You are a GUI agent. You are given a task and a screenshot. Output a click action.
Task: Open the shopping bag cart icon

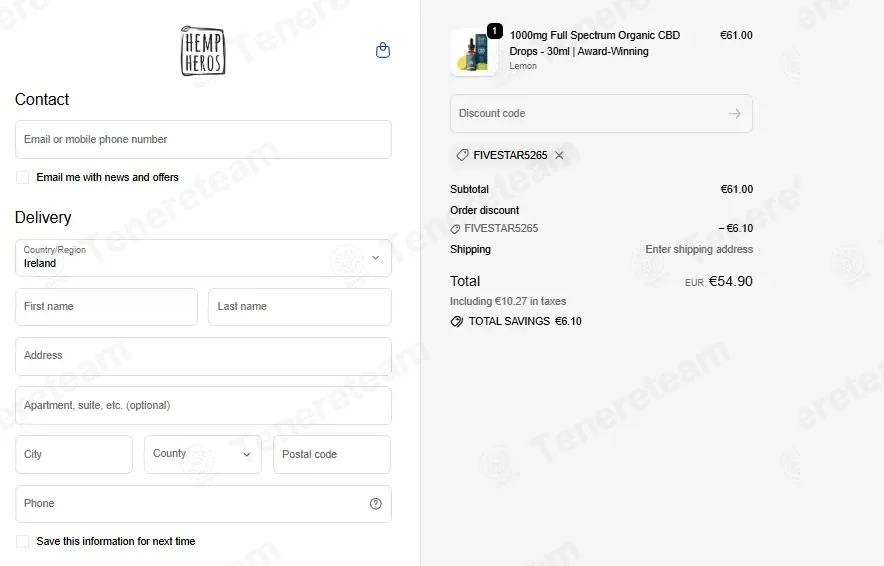[x=383, y=50]
